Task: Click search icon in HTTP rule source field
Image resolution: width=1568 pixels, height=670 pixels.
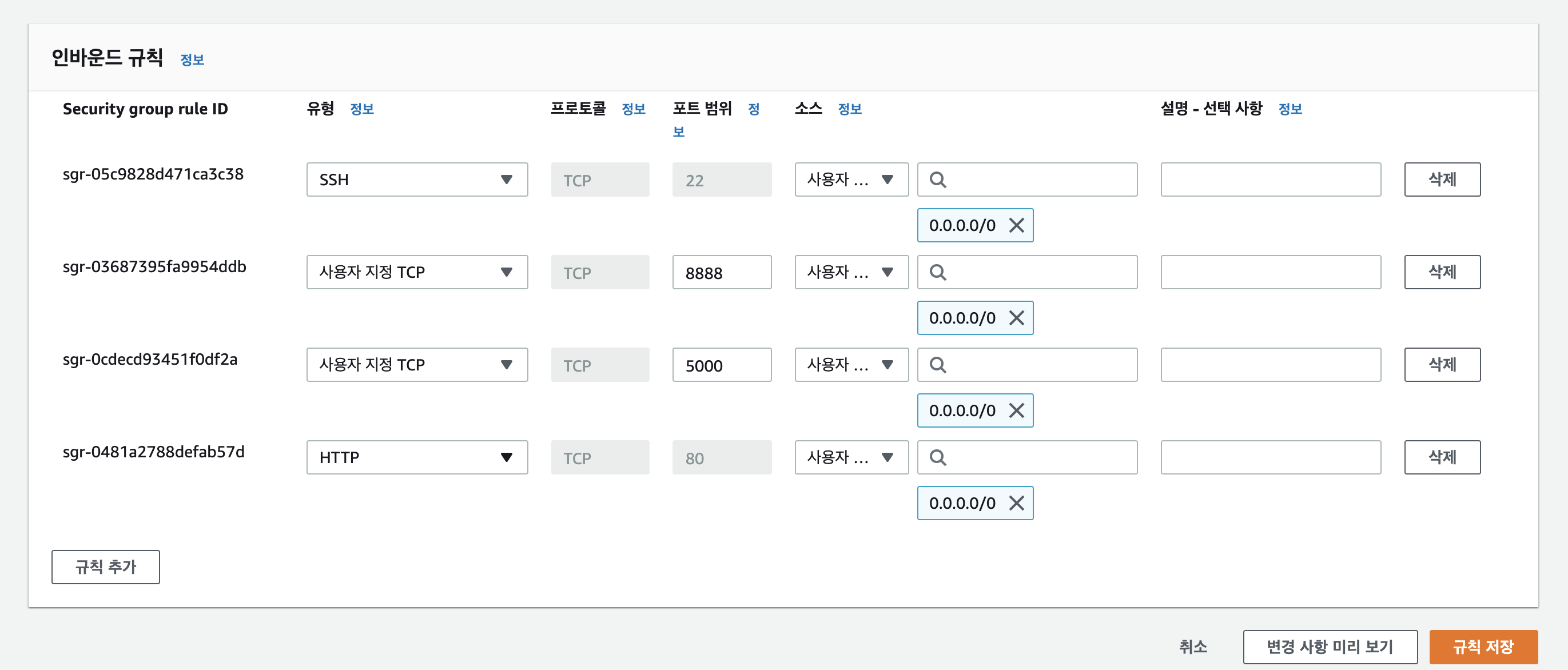Action: [x=937, y=457]
